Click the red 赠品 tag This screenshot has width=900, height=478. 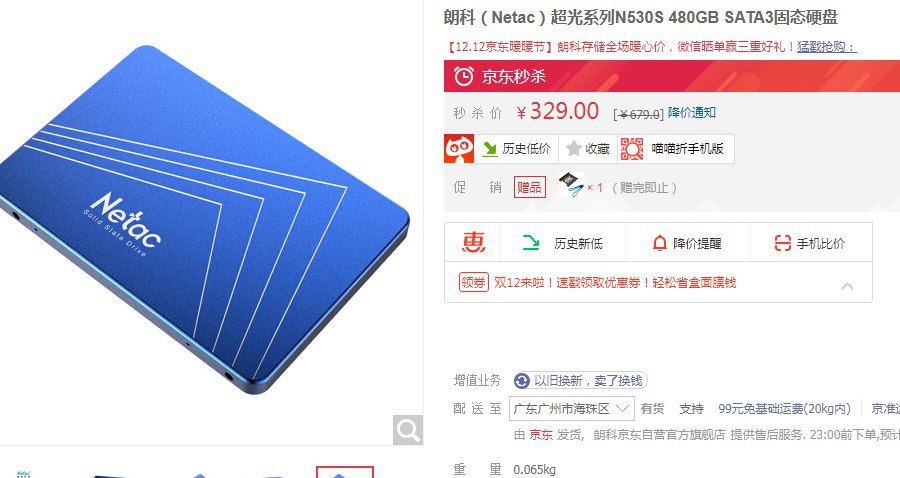529,187
